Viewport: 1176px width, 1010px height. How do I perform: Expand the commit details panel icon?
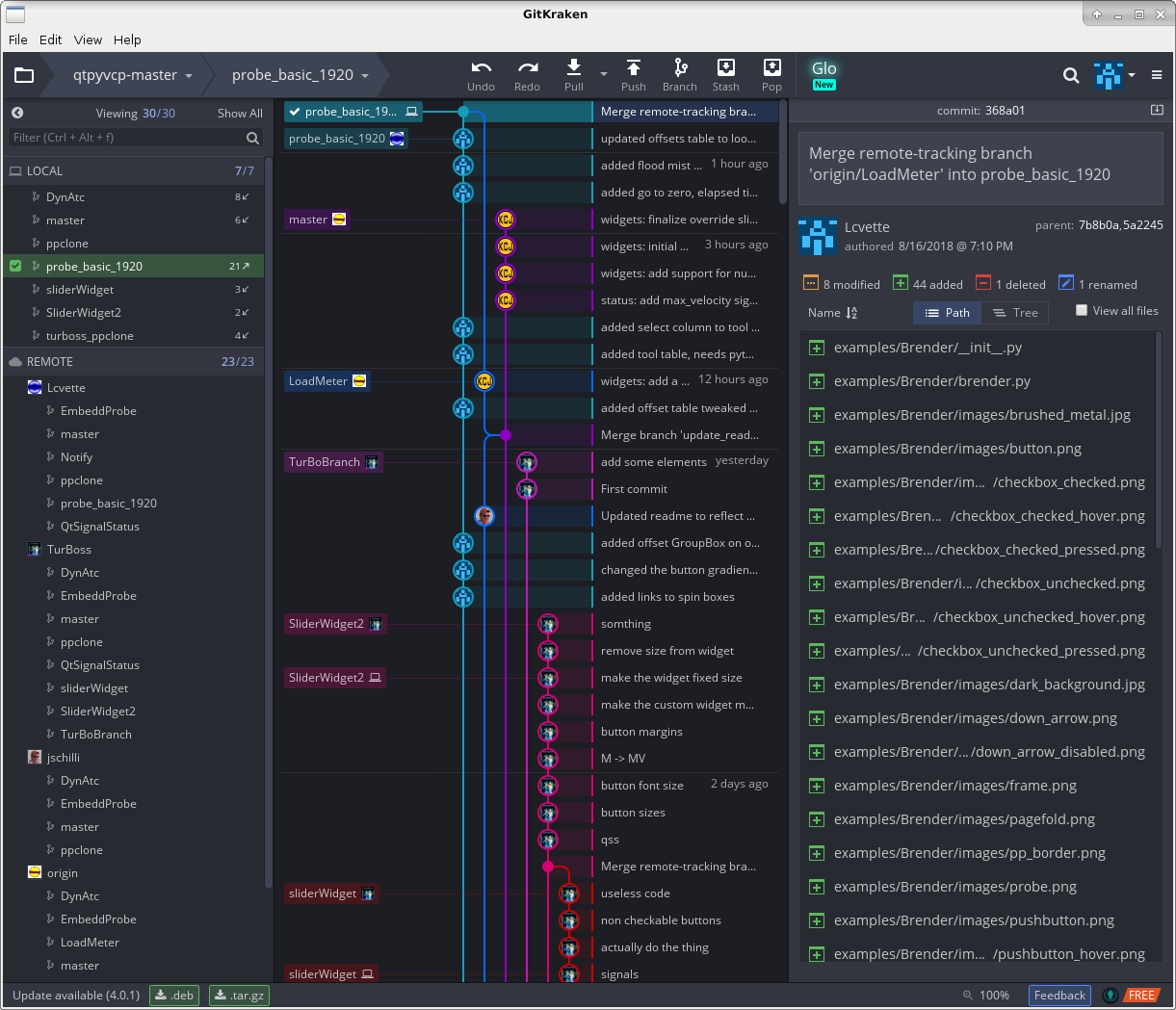click(x=1157, y=110)
